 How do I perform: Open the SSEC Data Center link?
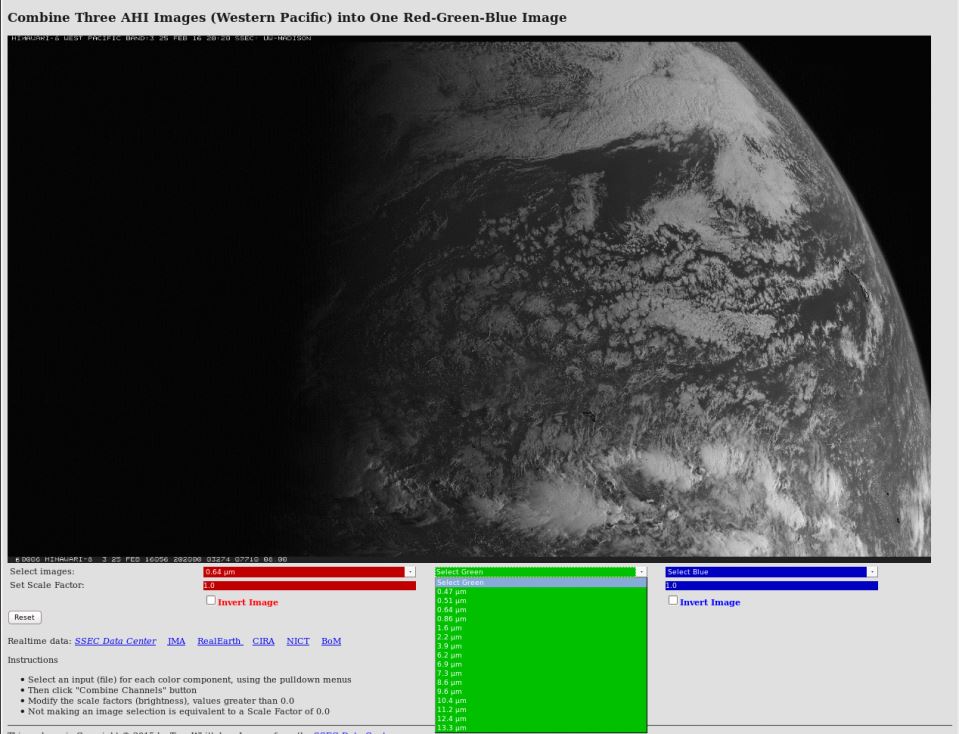[x=115, y=641]
